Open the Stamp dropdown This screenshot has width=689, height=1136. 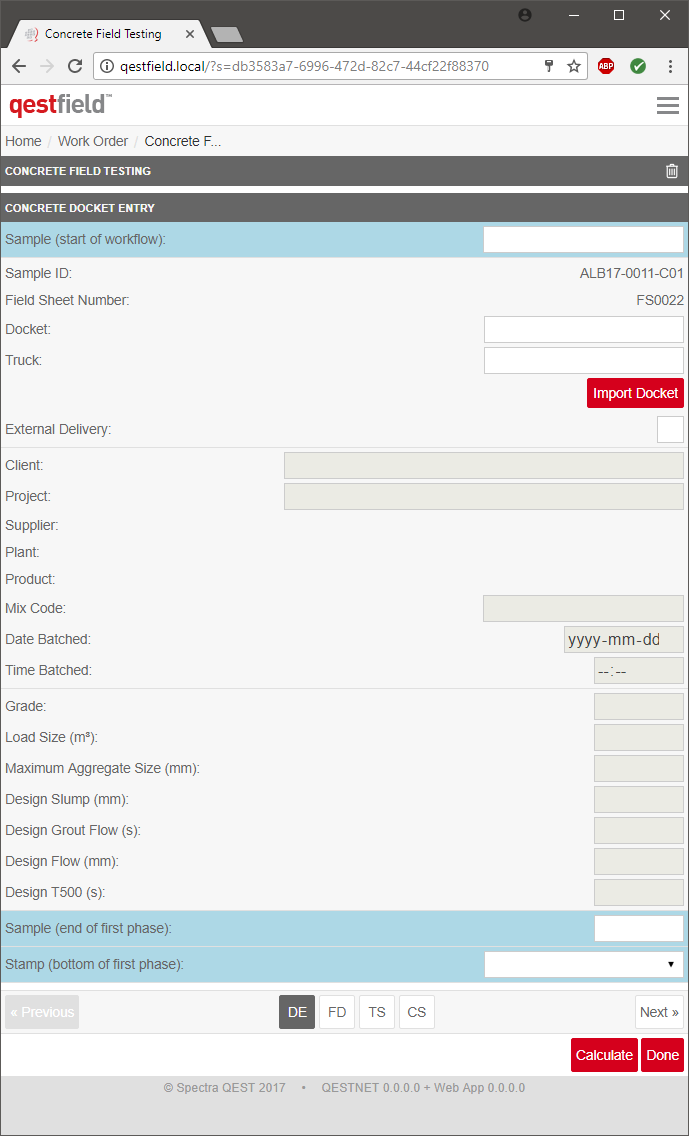pyautogui.click(x=584, y=964)
